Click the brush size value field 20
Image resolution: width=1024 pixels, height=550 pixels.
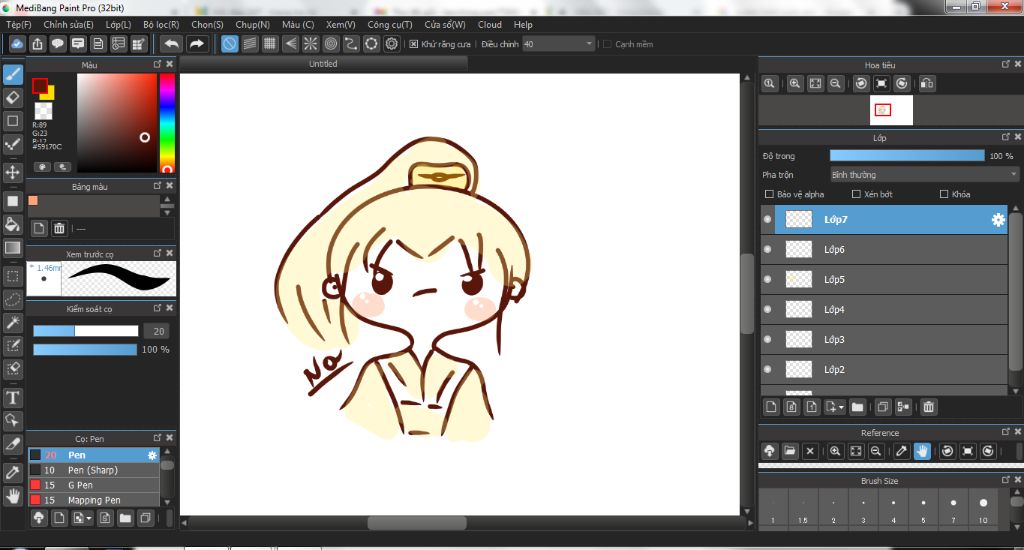(x=158, y=331)
